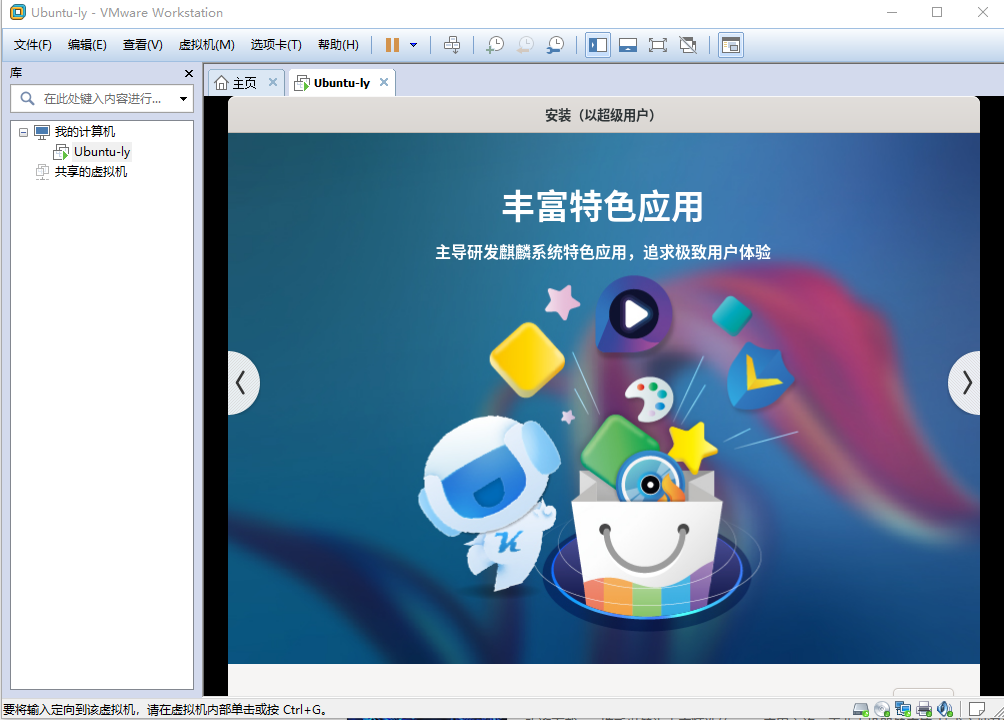Open the library search filter dropdown arrow
This screenshot has width=1004, height=720.
coord(184,99)
